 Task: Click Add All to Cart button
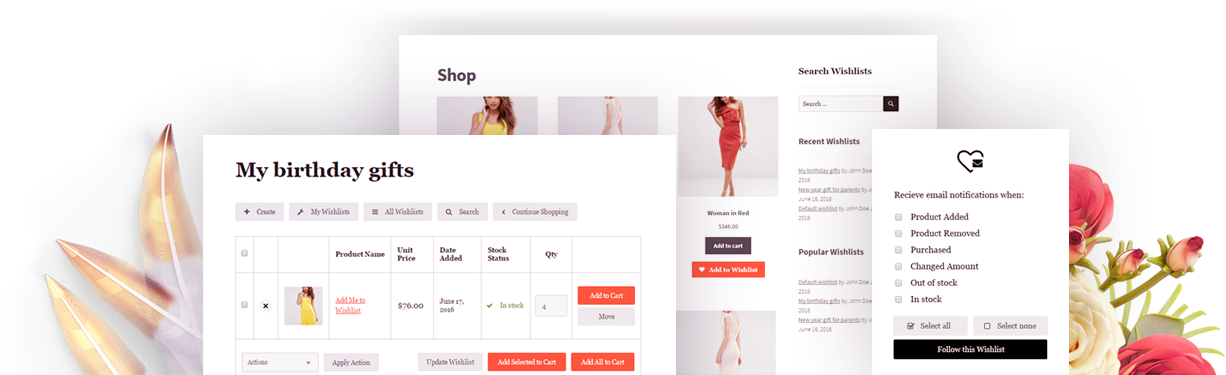pos(603,362)
